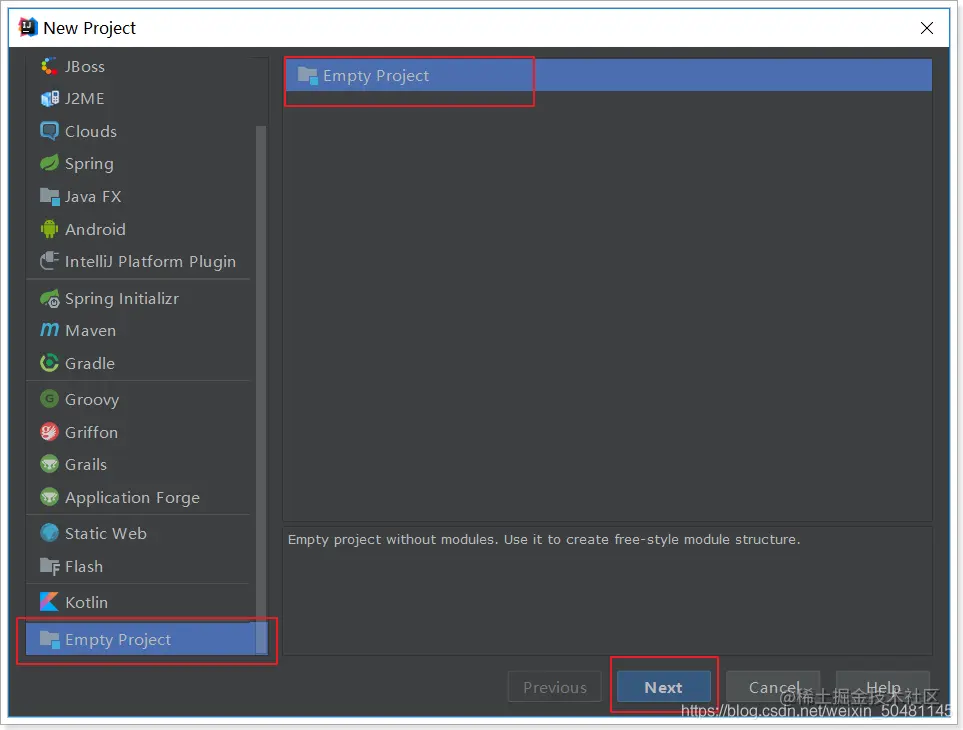The height and width of the screenshot is (730, 963).
Task: Select Flash project type
Action: pyautogui.click(x=140, y=566)
